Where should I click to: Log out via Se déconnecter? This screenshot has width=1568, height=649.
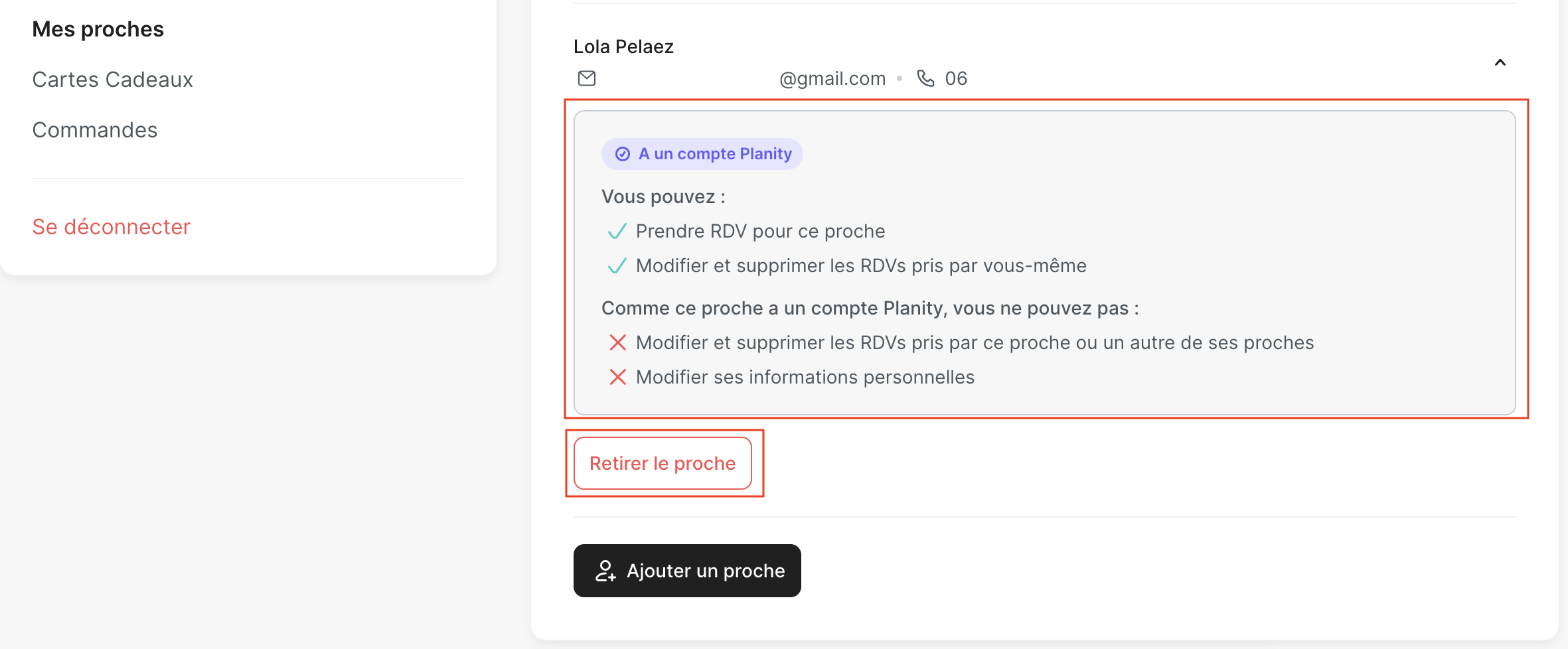111,227
